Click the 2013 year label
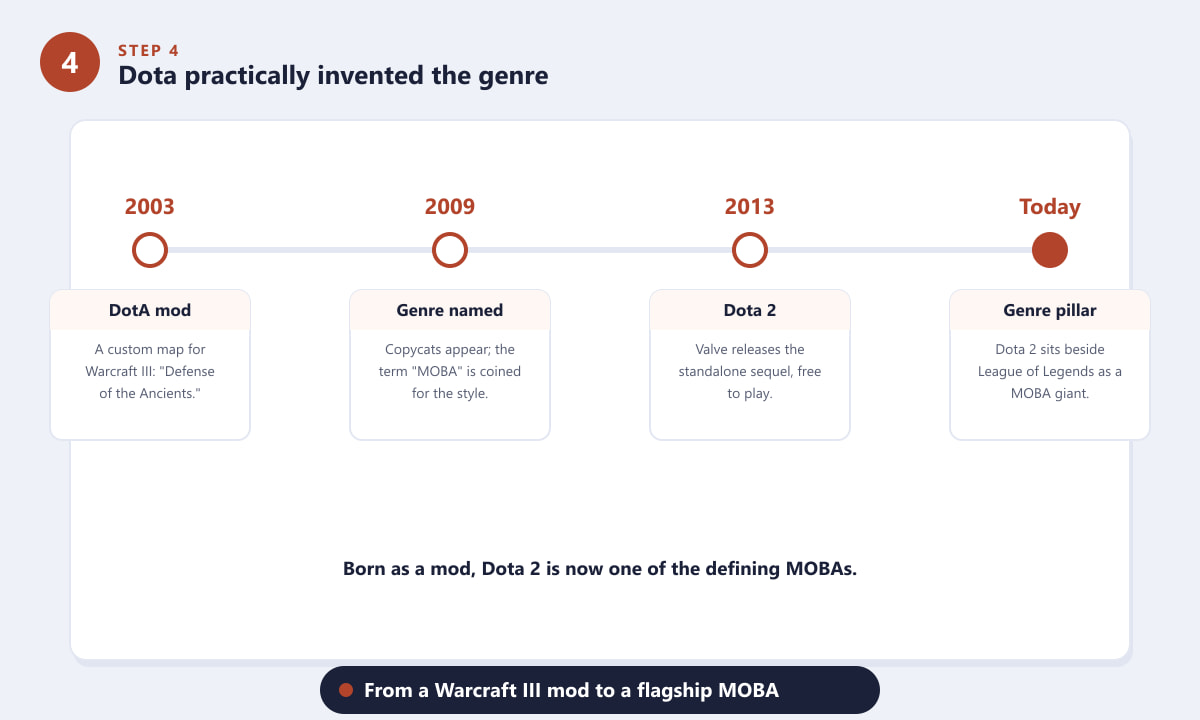1200x720 pixels. (750, 207)
